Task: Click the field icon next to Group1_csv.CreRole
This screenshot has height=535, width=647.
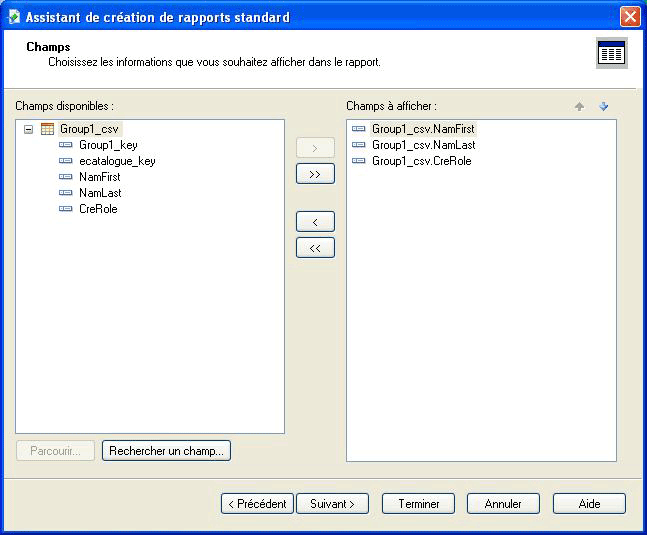Action: point(359,161)
